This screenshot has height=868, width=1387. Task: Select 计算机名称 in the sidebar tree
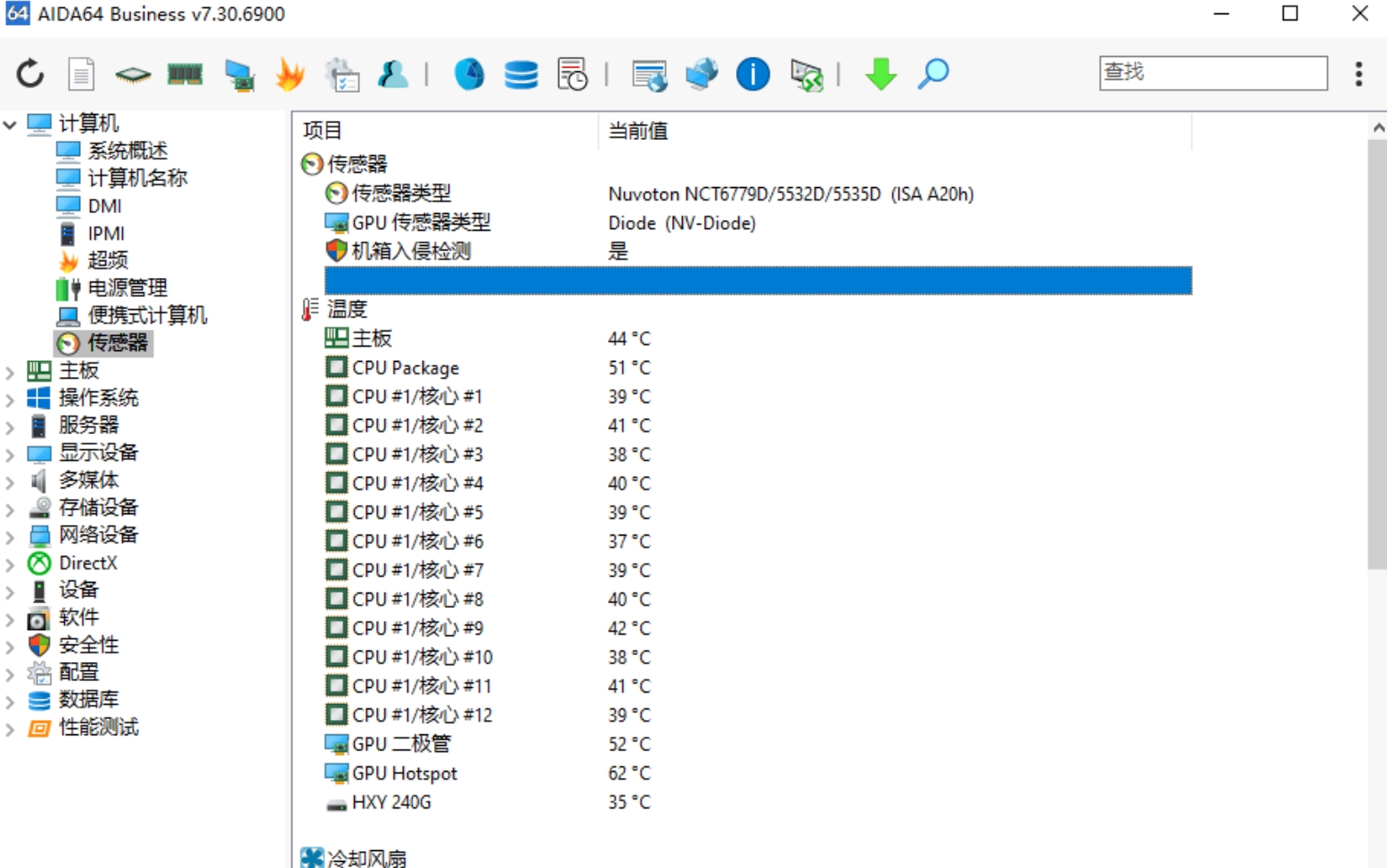tap(136, 178)
